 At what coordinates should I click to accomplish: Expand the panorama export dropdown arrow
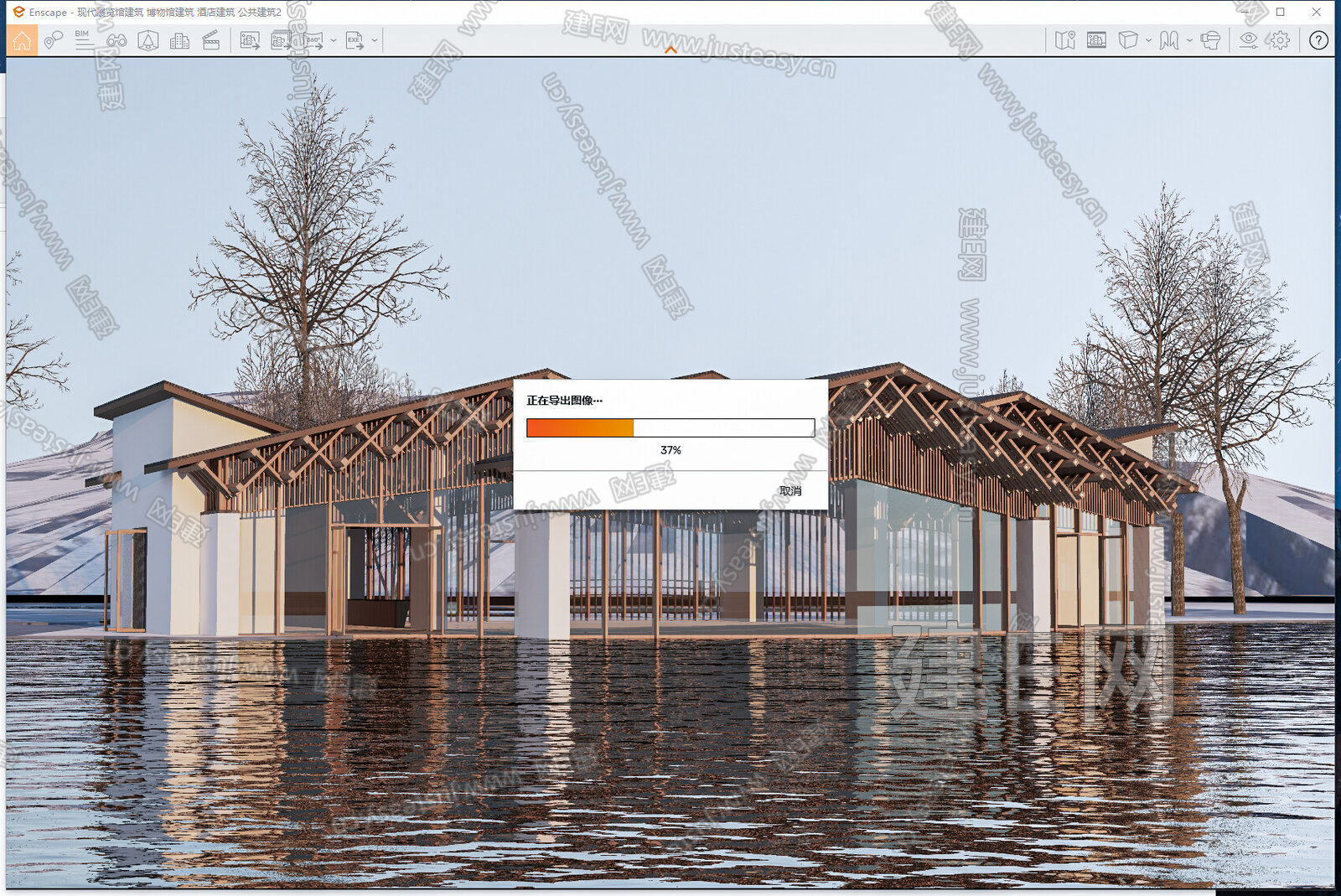coord(334,40)
